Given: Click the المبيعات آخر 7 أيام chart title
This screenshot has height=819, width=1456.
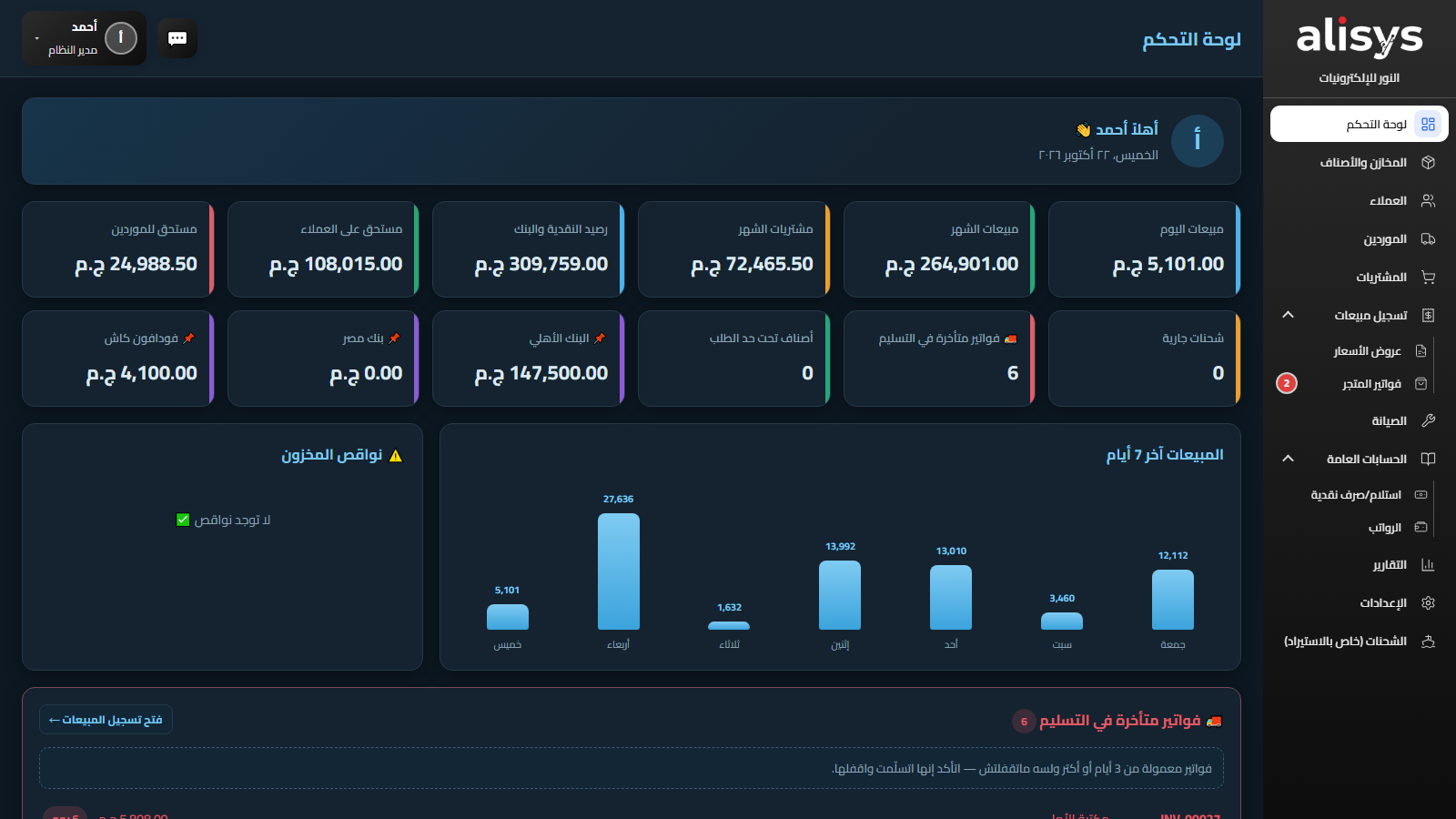Looking at the screenshot, I should click(x=1165, y=454).
